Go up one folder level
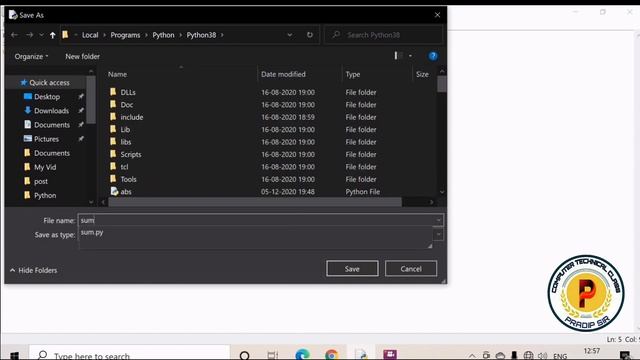 pos(52,35)
